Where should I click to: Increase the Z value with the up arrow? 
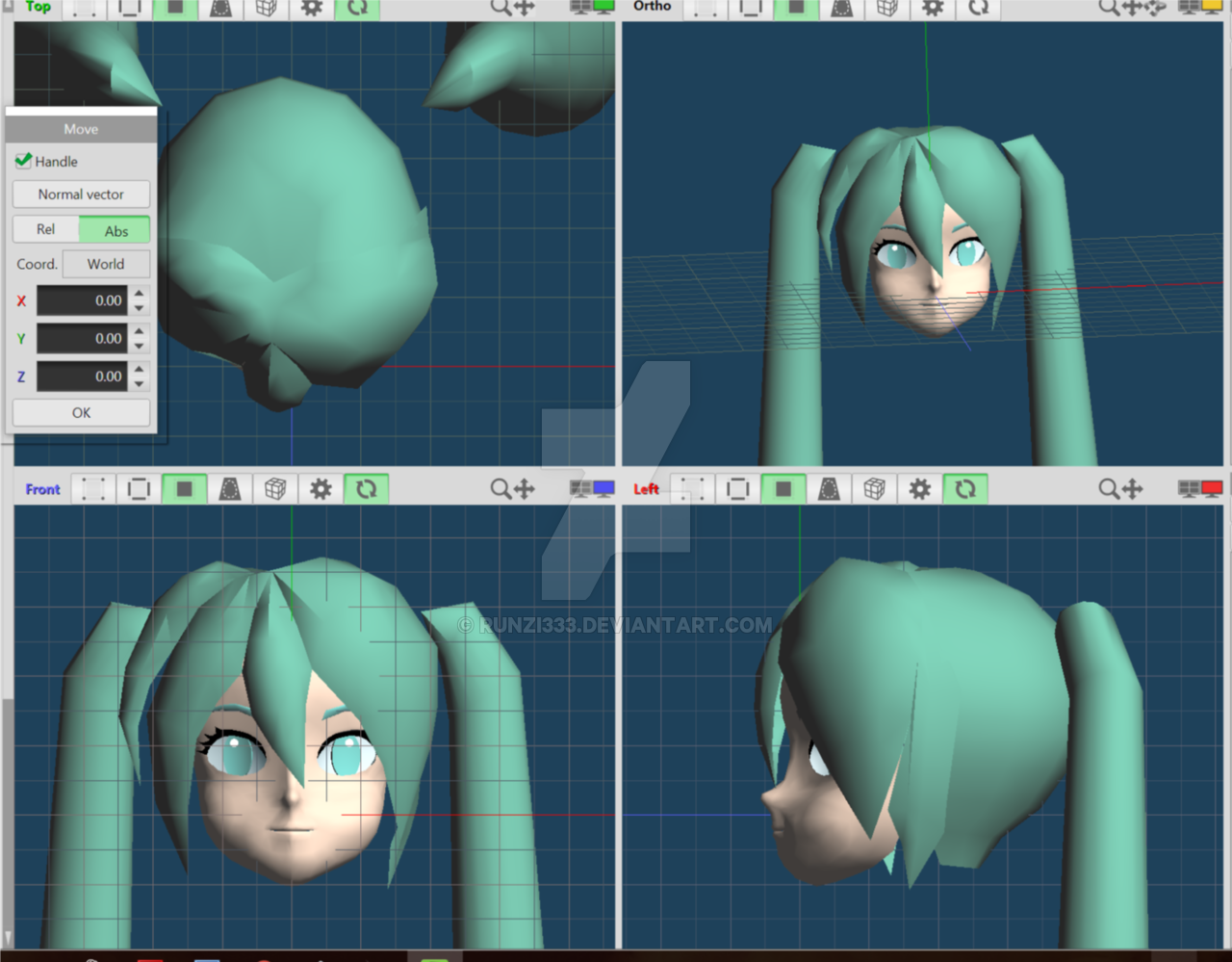click(140, 369)
